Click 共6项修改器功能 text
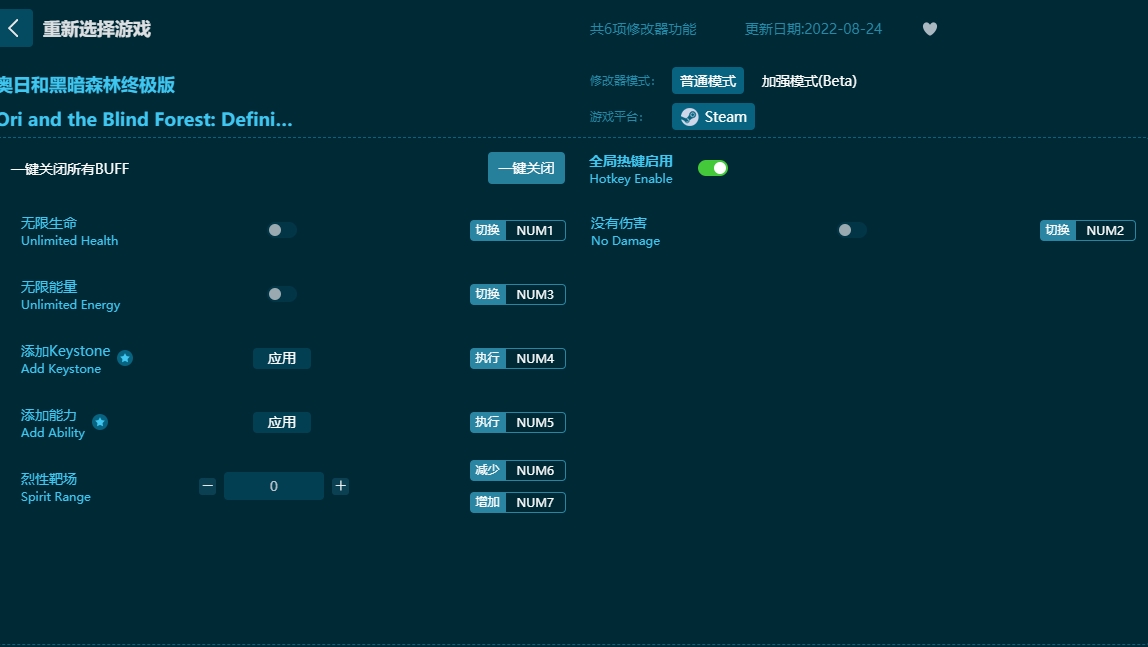The height and width of the screenshot is (647, 1148). coord(643,29)
